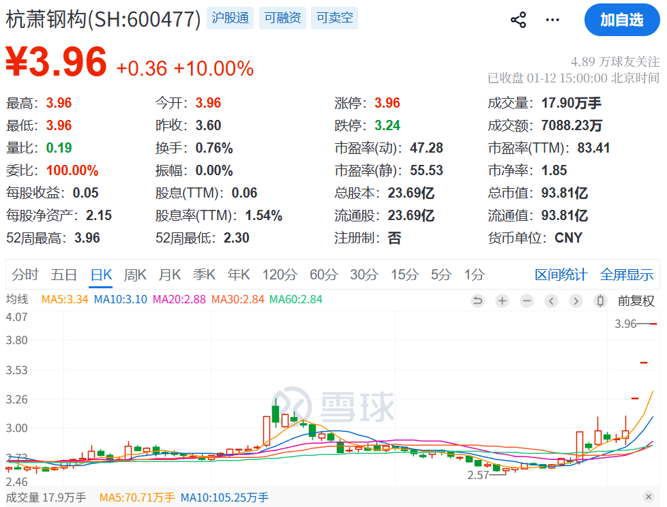
Task: Select the 1分 interval tab
Action: tap(474, 274)
